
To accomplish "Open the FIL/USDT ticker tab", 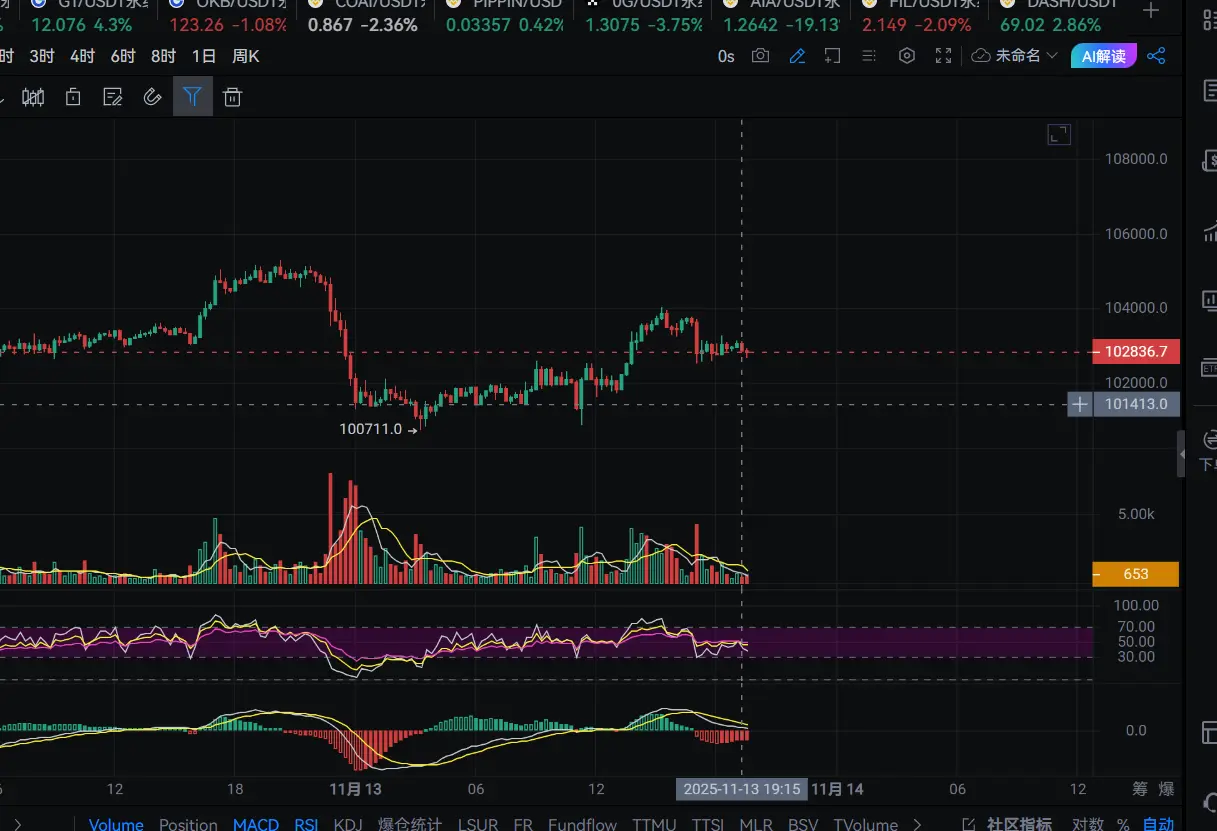I will pos(920,15).
